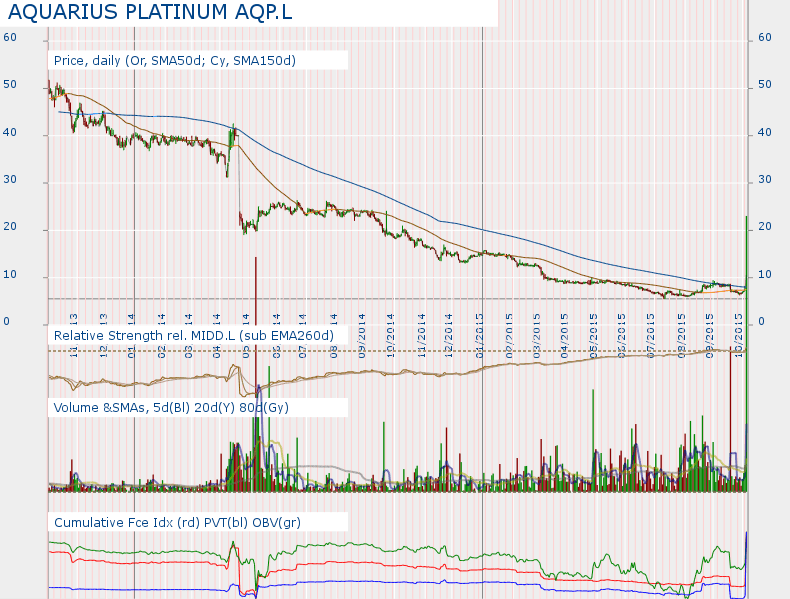Click the 10 value on the left price axis
Screen dimensions: 790x599
pyautogui.click(x=10, y=275)
